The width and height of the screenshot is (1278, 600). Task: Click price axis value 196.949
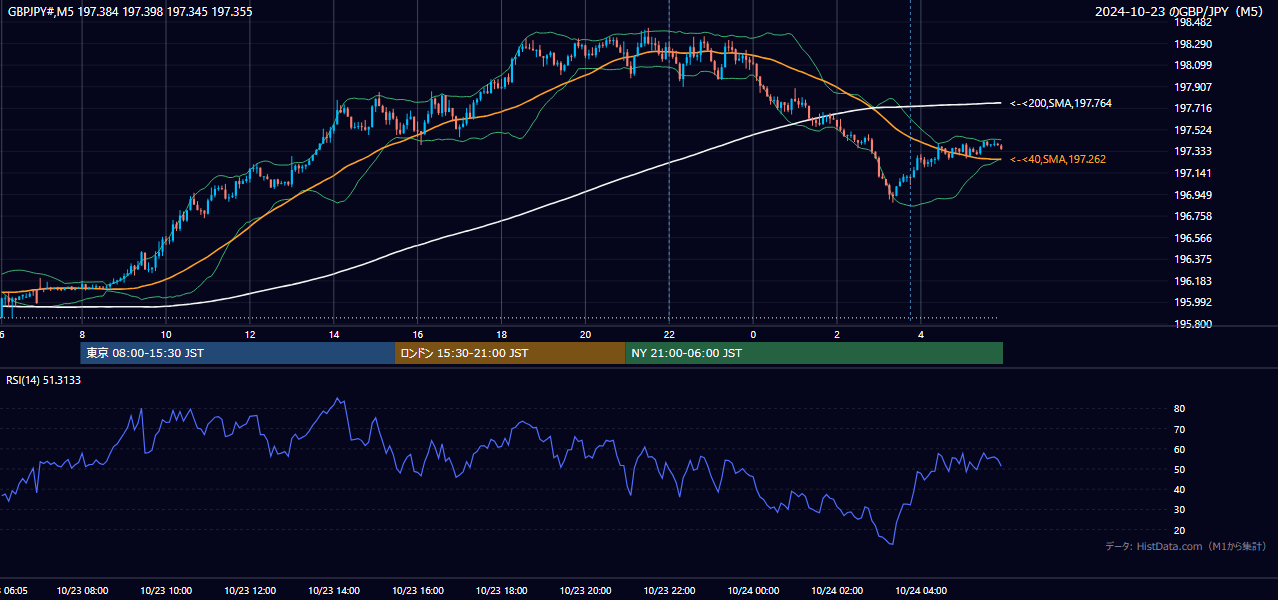pyautogui.click(x=1192, y=195)
